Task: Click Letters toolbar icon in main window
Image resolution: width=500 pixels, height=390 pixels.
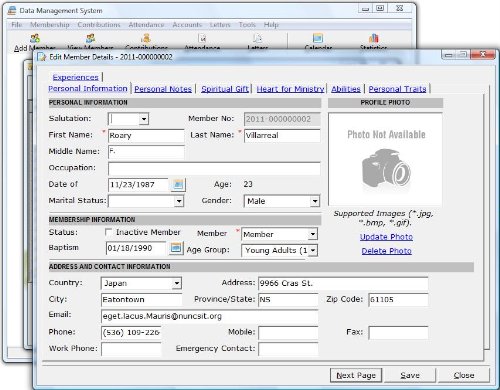Action: pyautogui.click(x=258, y=38)
